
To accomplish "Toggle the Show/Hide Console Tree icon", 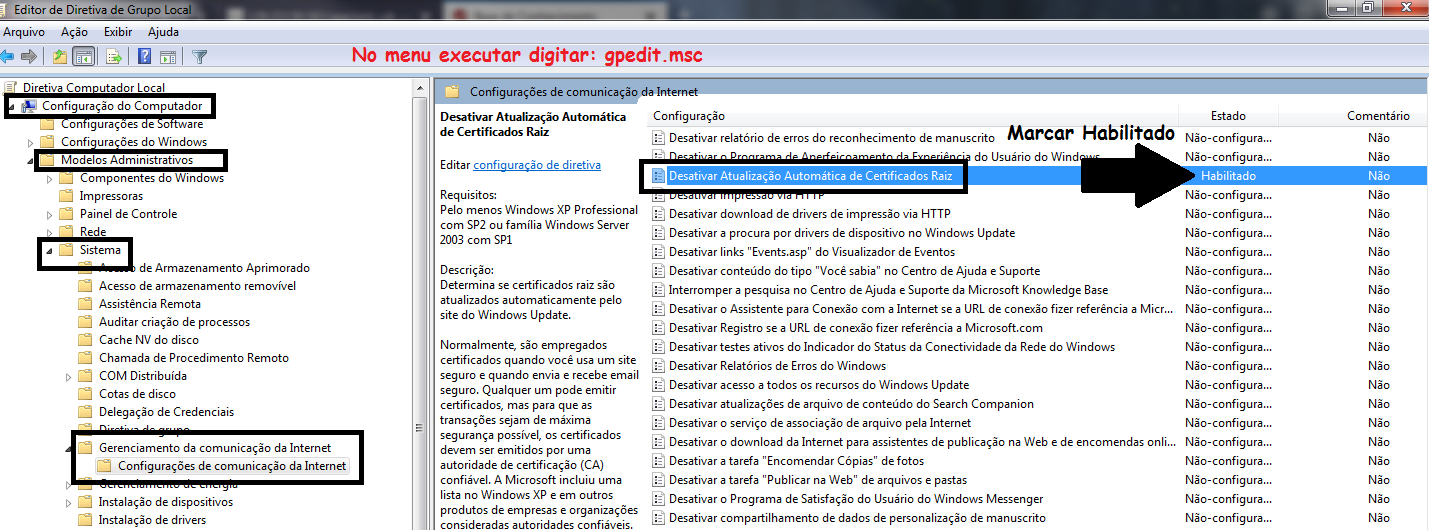I will [x=84, y=56].
